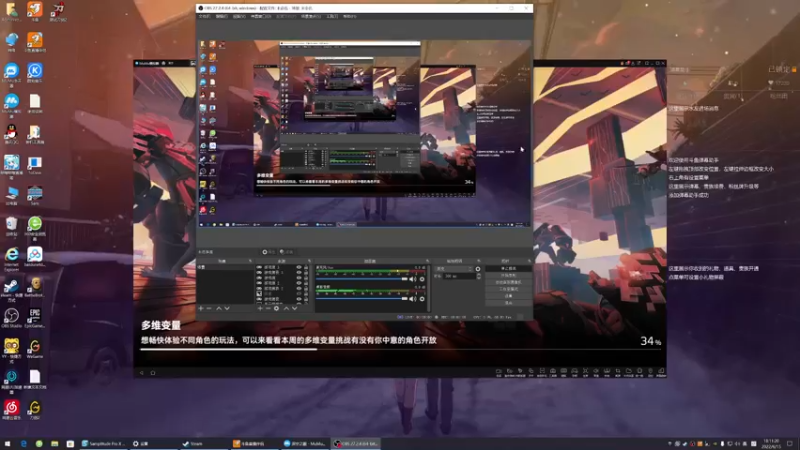Screen dimensions: 800x450
Task: Toggle visibility eye of fourth source row
Action: [x=299, y=283]
